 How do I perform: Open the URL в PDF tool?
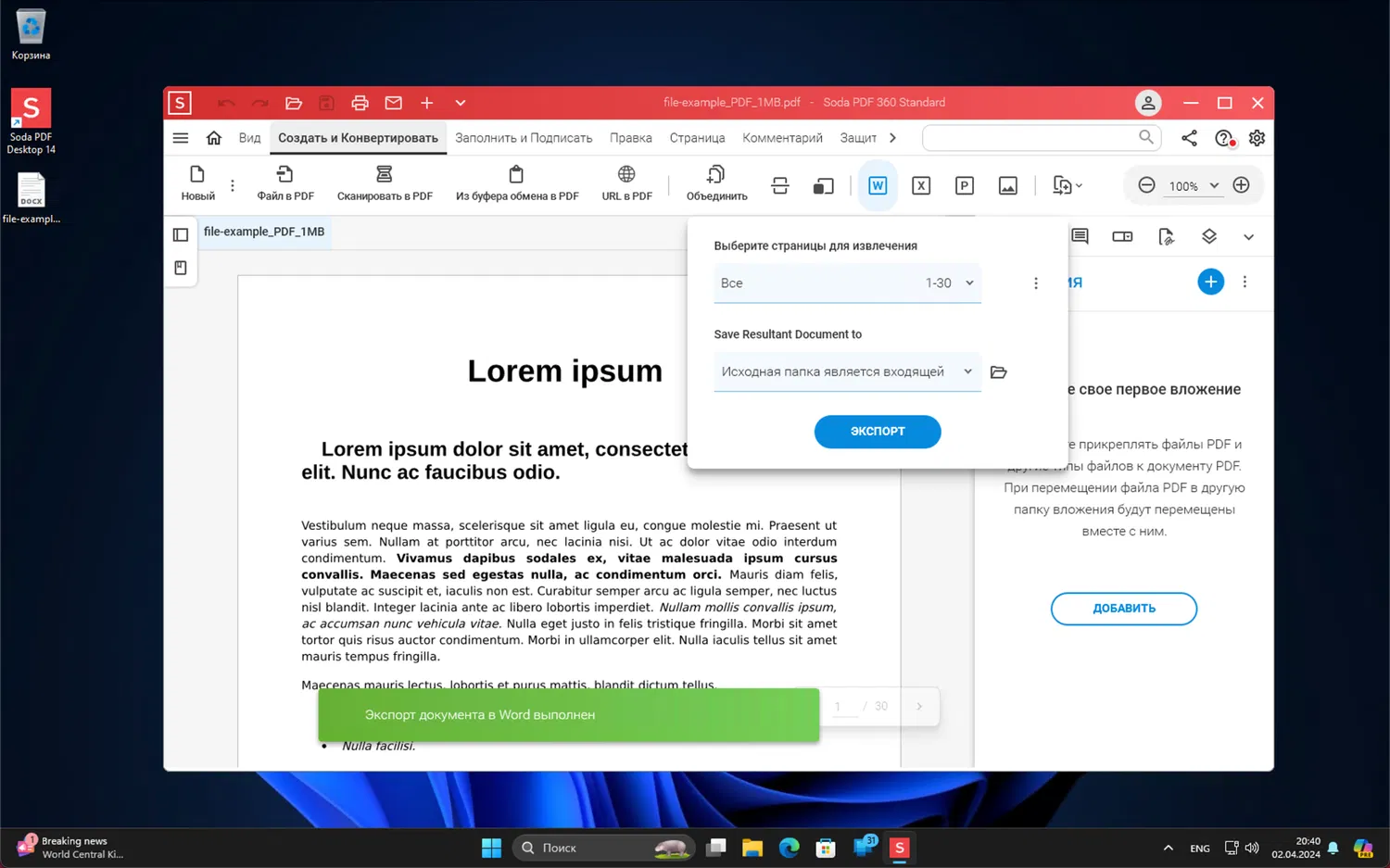coord(626,182)
